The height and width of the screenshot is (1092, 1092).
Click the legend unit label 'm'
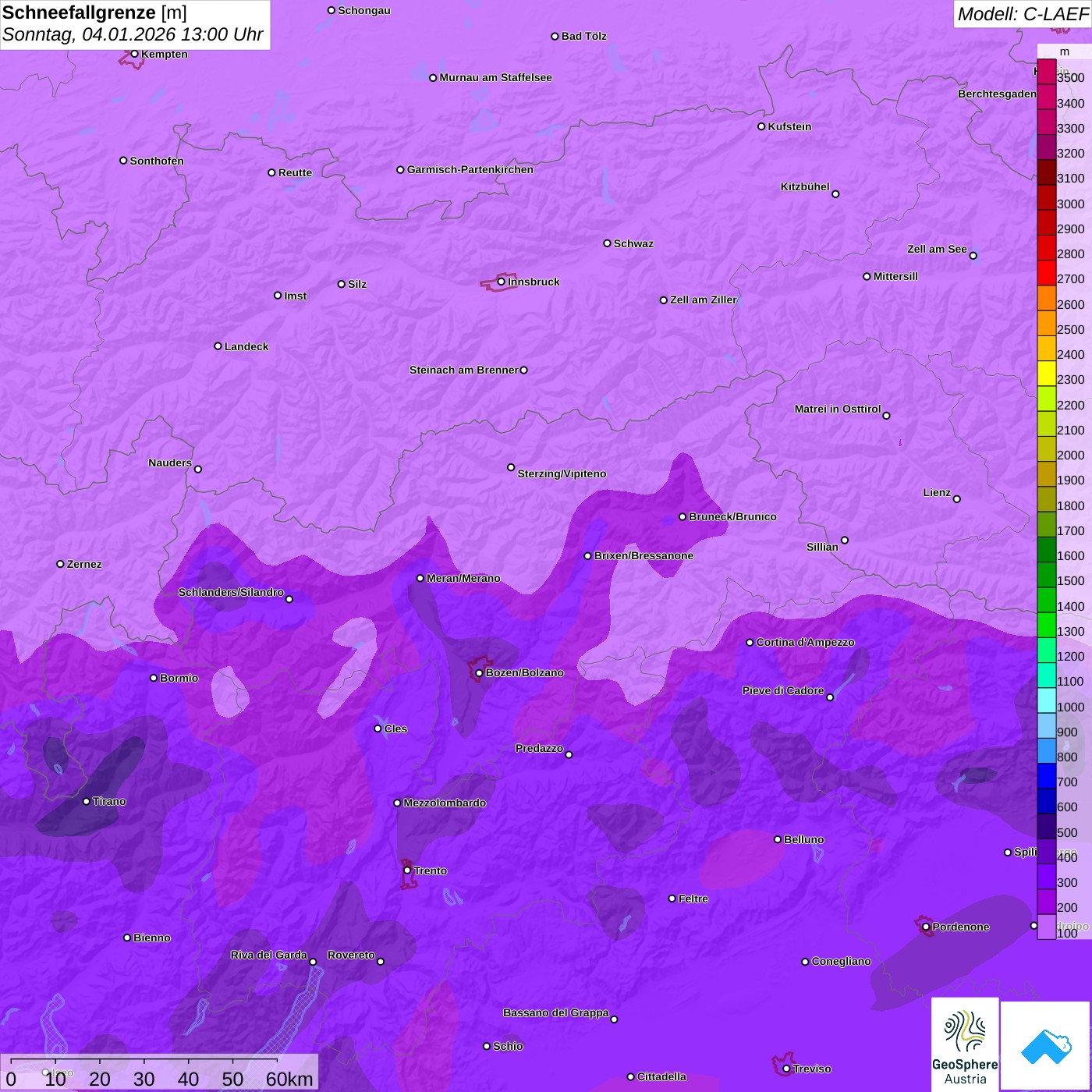click(x=1065, y=51)
